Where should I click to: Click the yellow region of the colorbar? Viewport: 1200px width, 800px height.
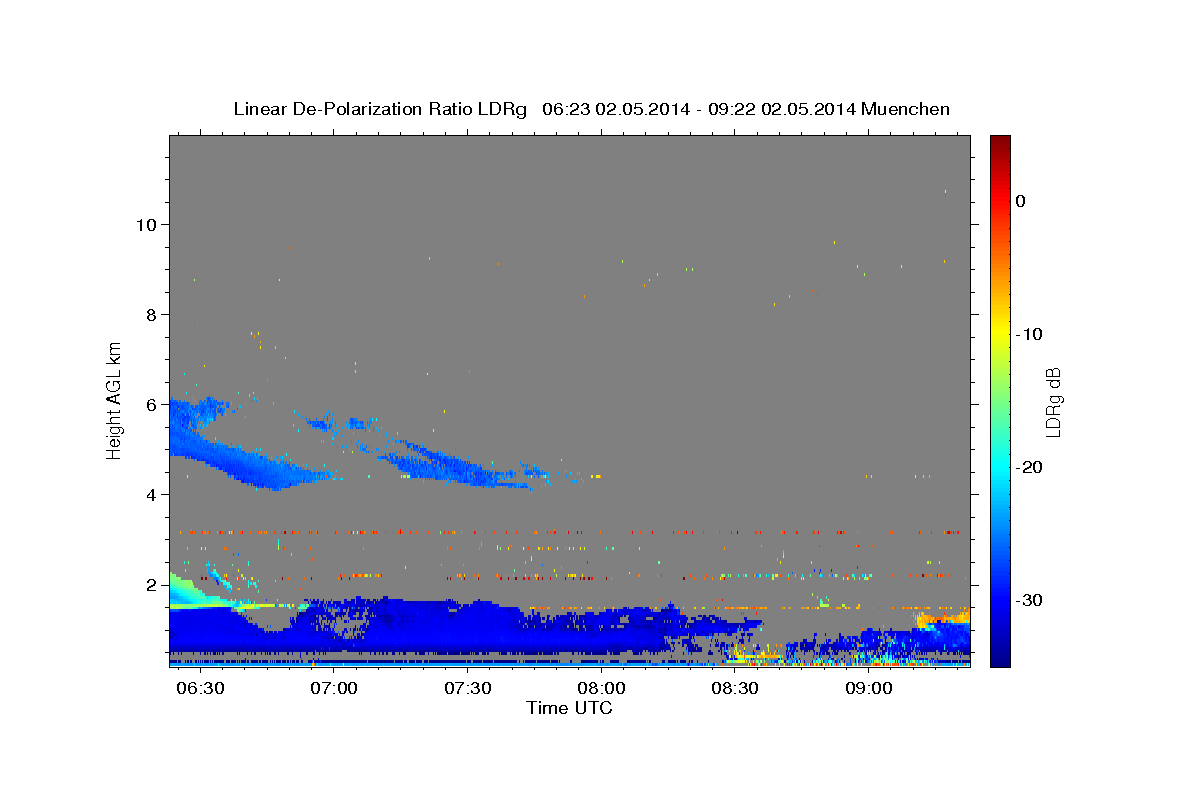click(1000, 330)
